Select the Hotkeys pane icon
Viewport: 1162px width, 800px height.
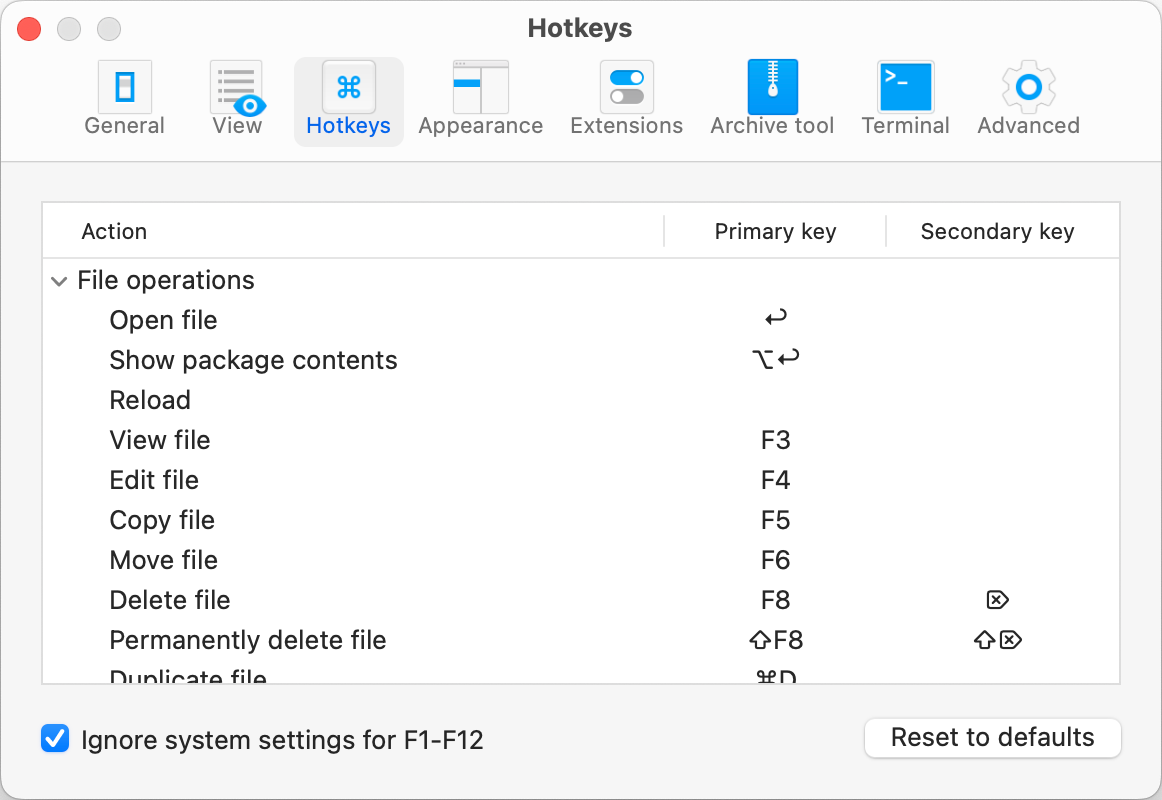click(348, 98)
